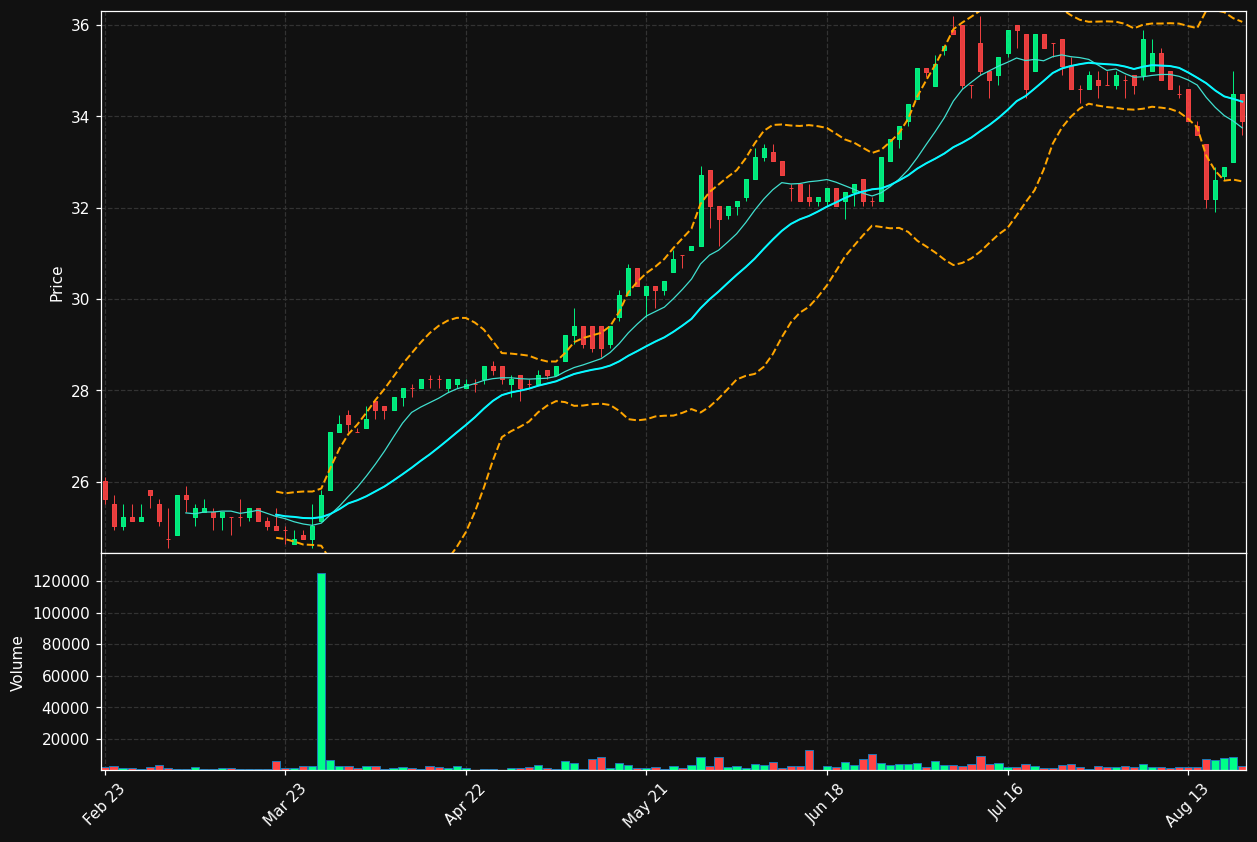Click the May 21 date label
The height and width of the screenshot is (842, 1257).
click(x=646, y=804)
